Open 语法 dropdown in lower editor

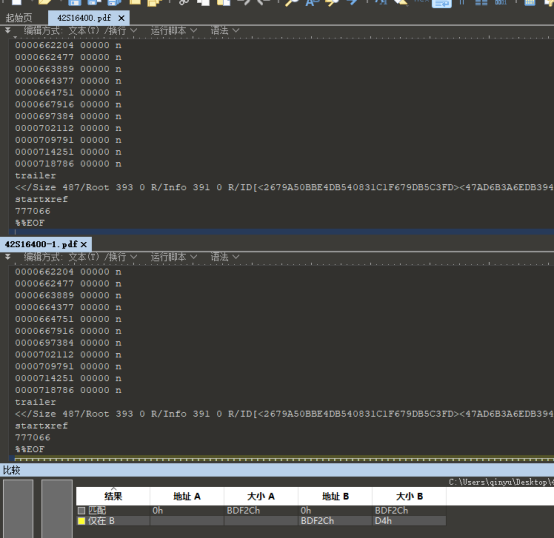tap(225, 257)
